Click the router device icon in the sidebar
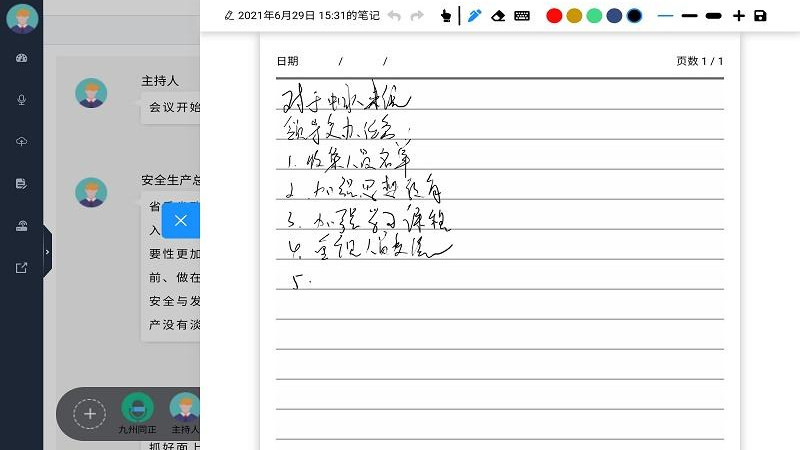The width and height of the screenshot is (800, 450). 21,226
